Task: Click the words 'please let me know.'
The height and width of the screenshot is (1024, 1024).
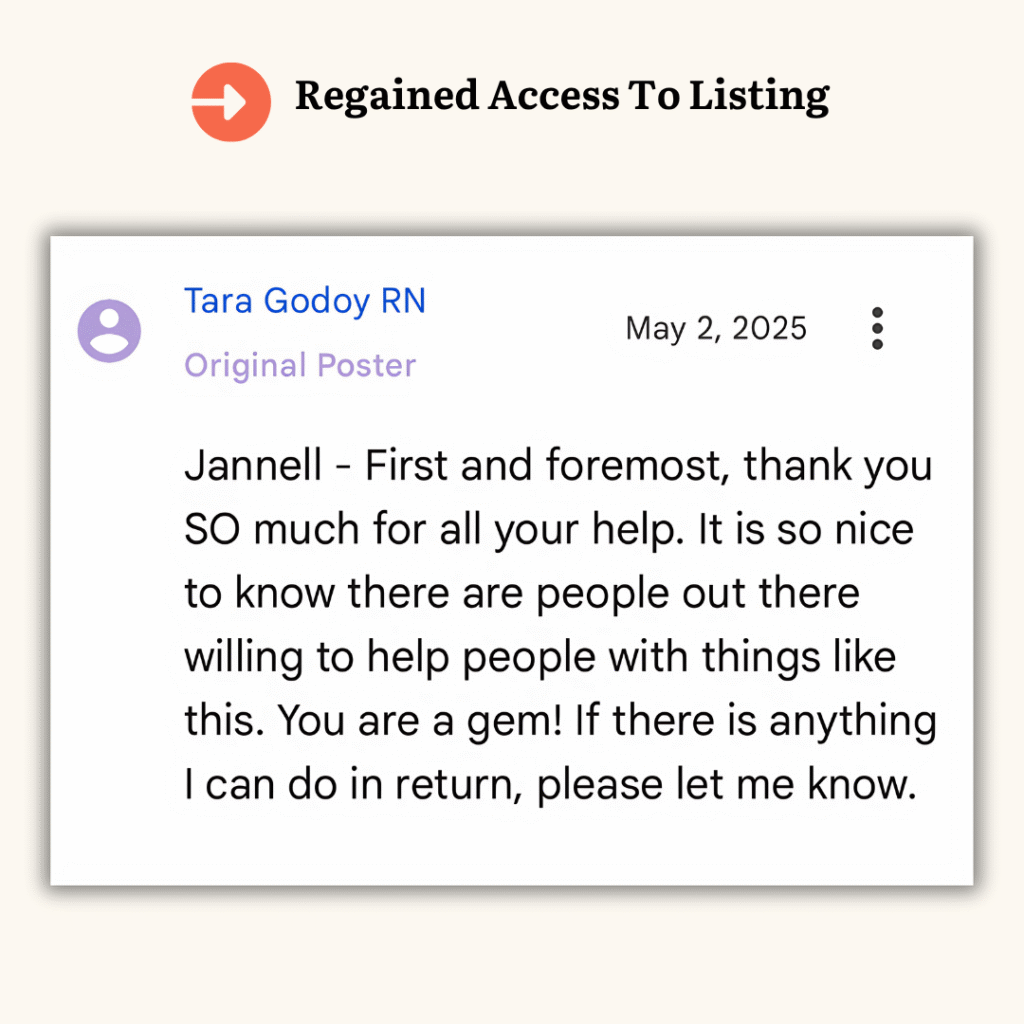Action: click(727, 784)
